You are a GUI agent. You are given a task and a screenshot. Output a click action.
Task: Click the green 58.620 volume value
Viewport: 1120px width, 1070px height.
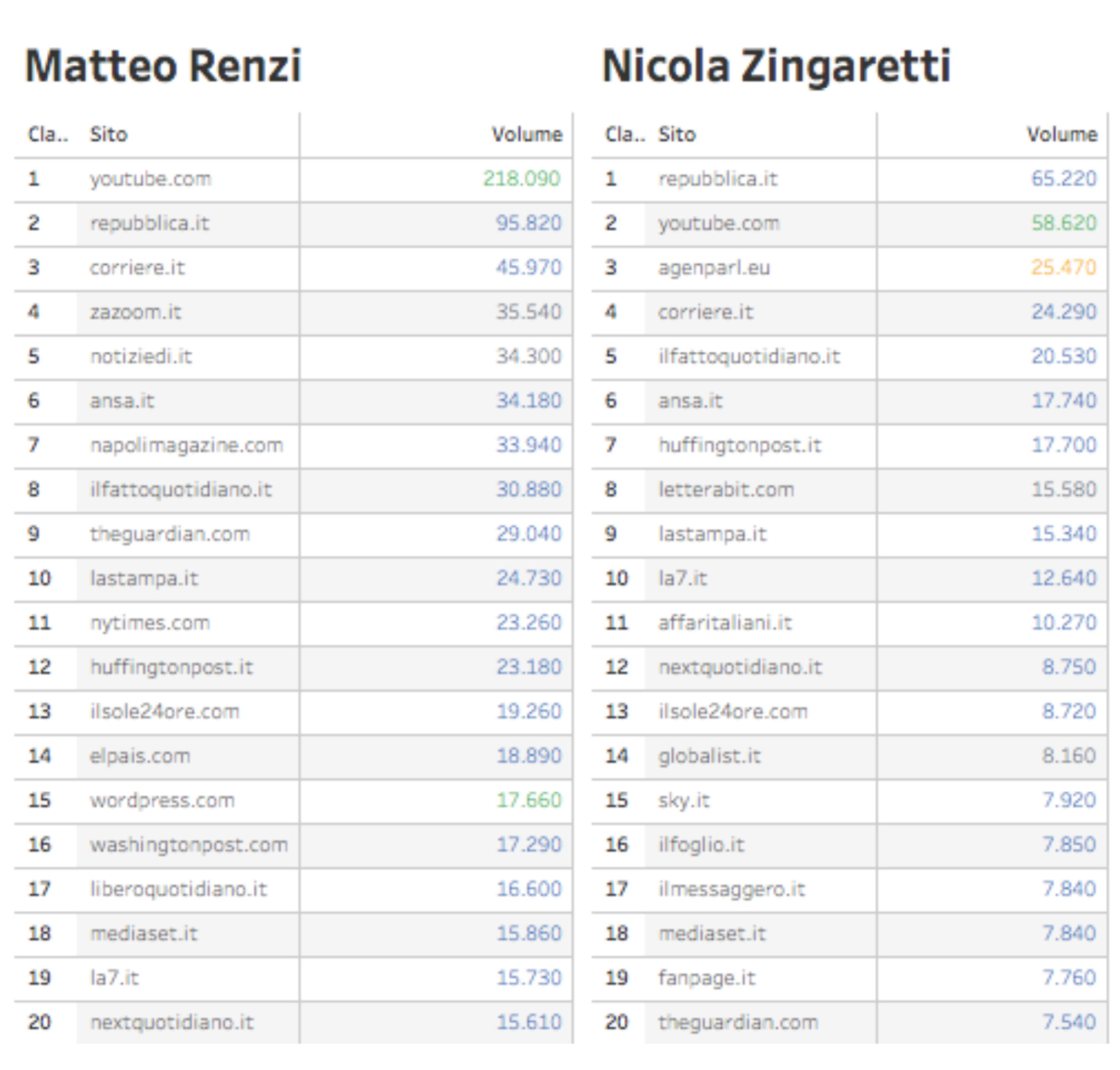tap(1063, 223)
